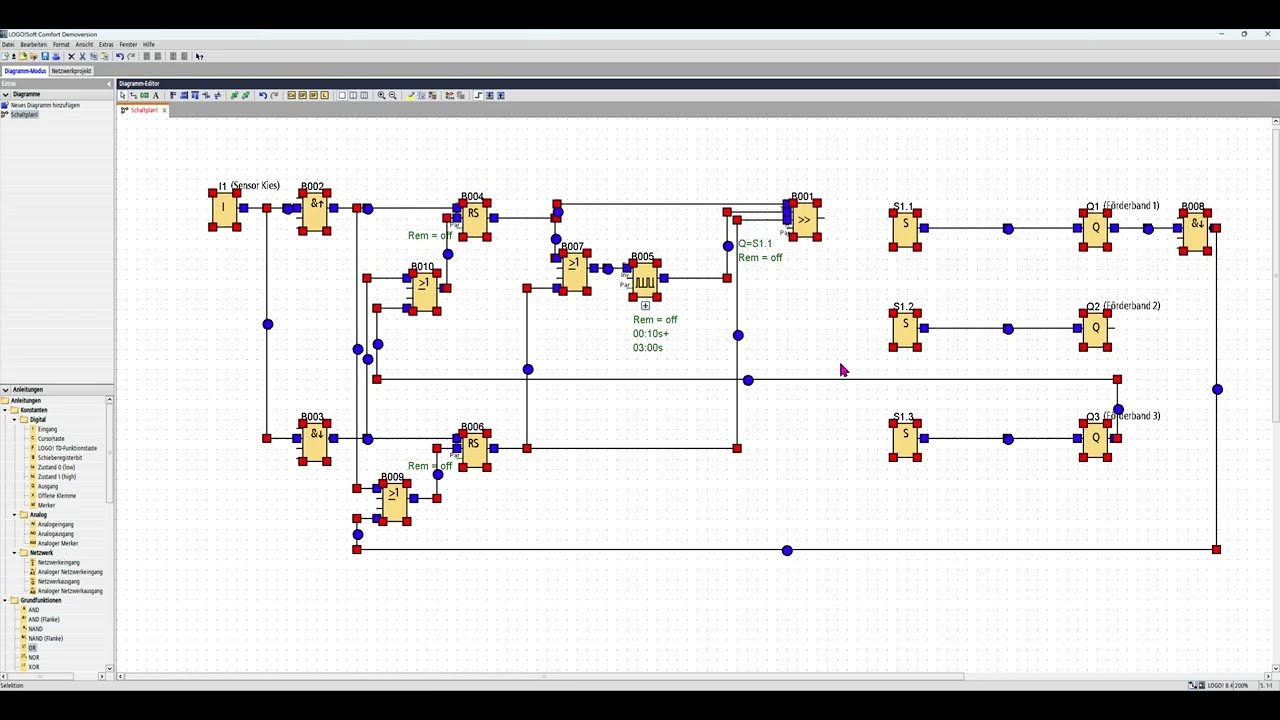
Task: Collapse the Anleitungen panel header
Action: click(x=5, y=389)
